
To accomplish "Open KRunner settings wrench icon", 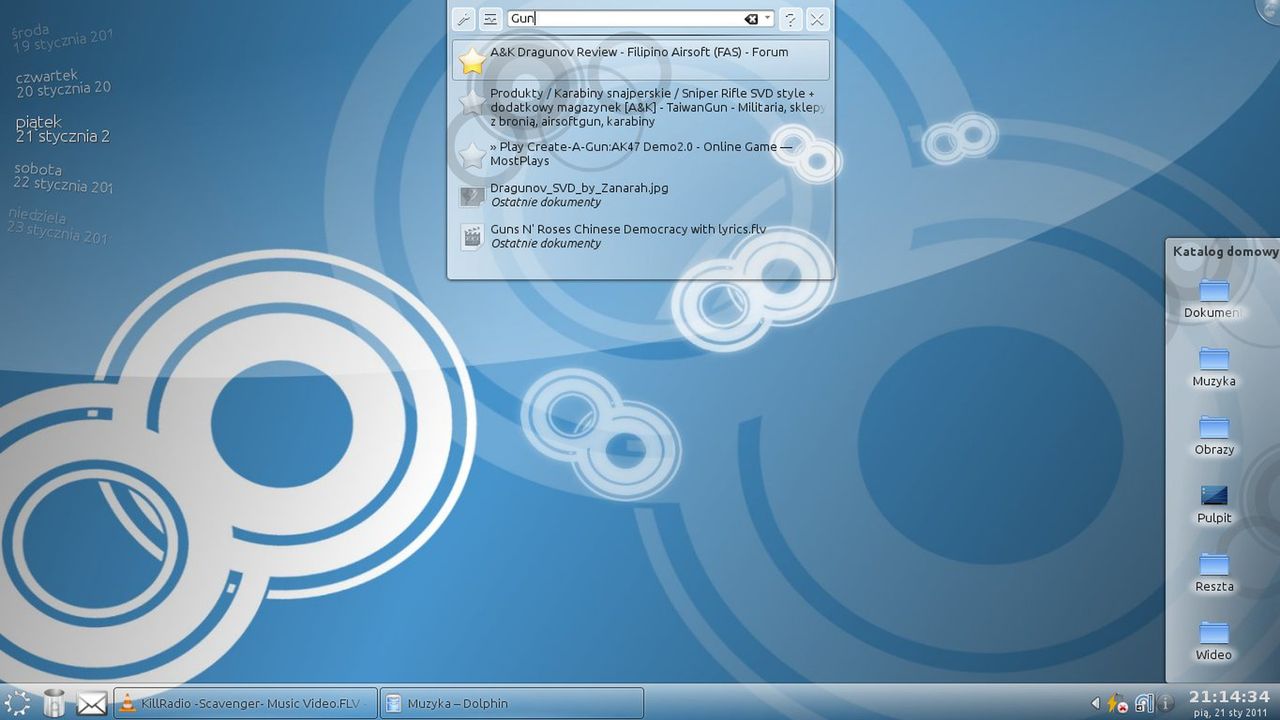I will 463,19.
